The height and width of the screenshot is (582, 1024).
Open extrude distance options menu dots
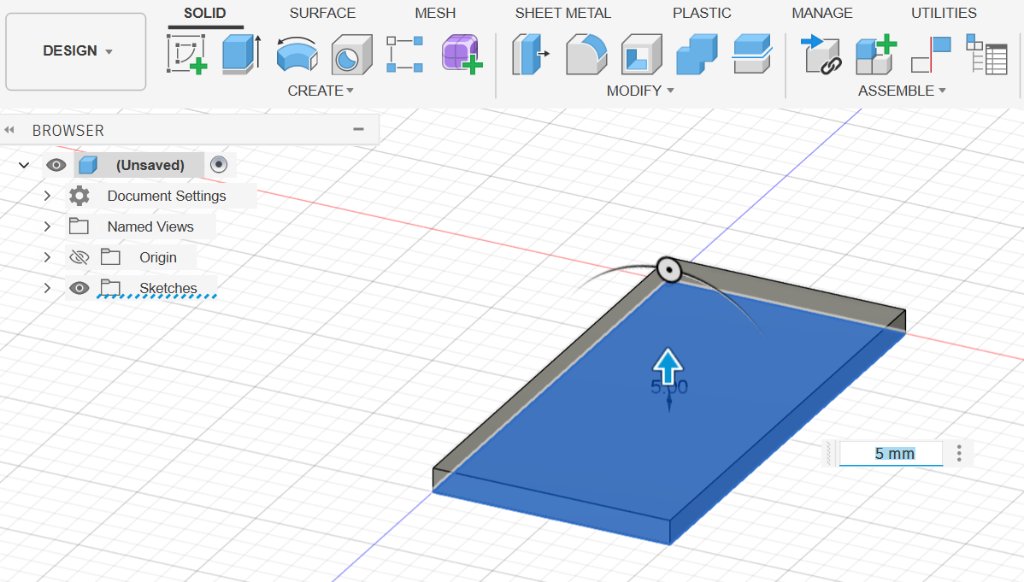click(x=959, y=453)
